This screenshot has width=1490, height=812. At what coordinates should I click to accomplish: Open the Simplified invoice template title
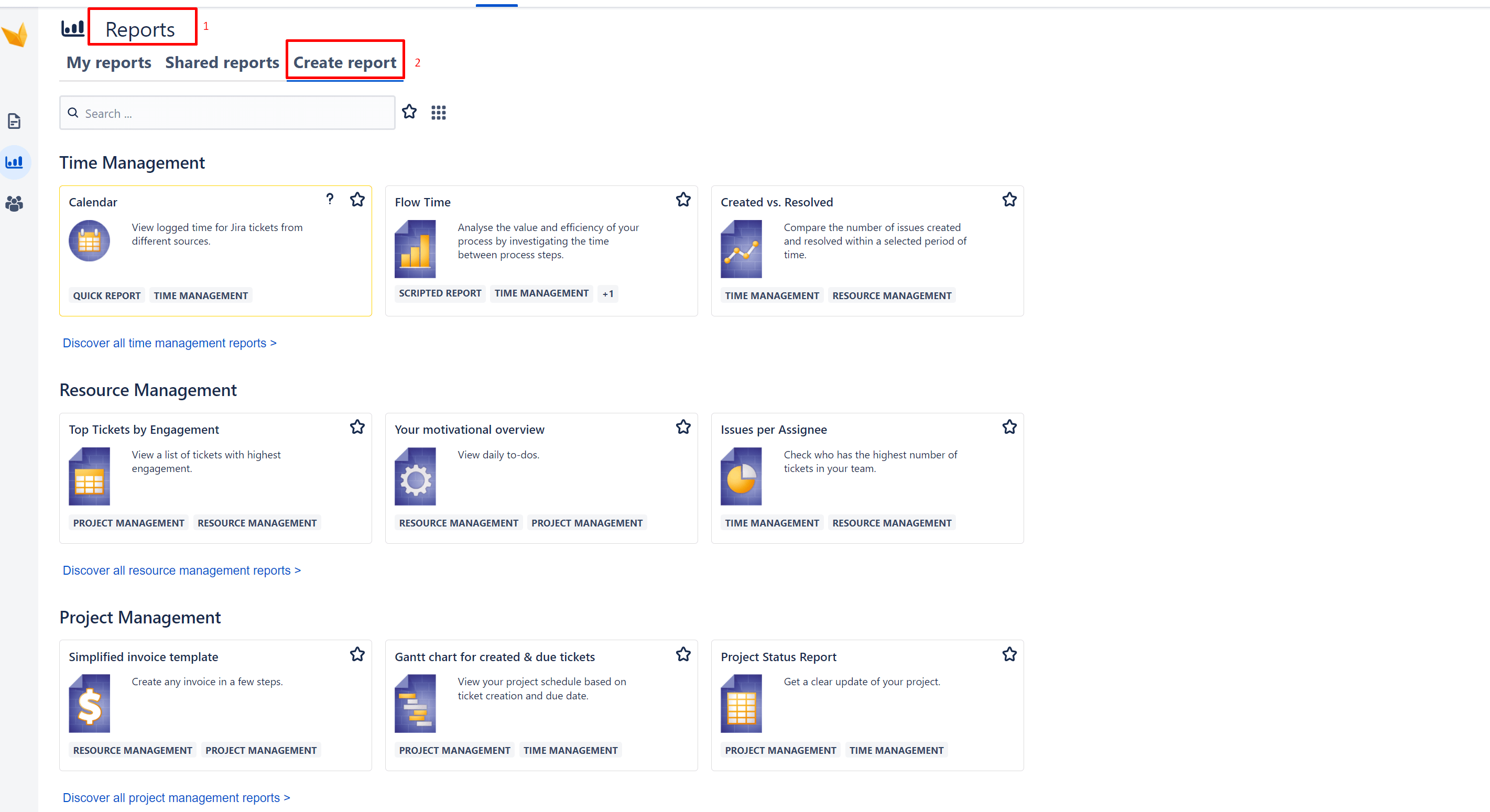144,656
